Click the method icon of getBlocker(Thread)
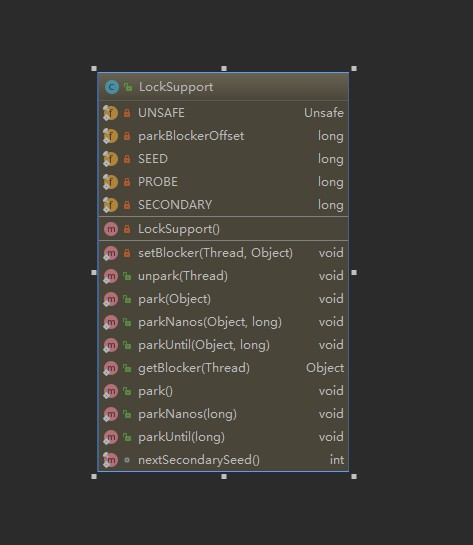 click(x=111, y=368)
